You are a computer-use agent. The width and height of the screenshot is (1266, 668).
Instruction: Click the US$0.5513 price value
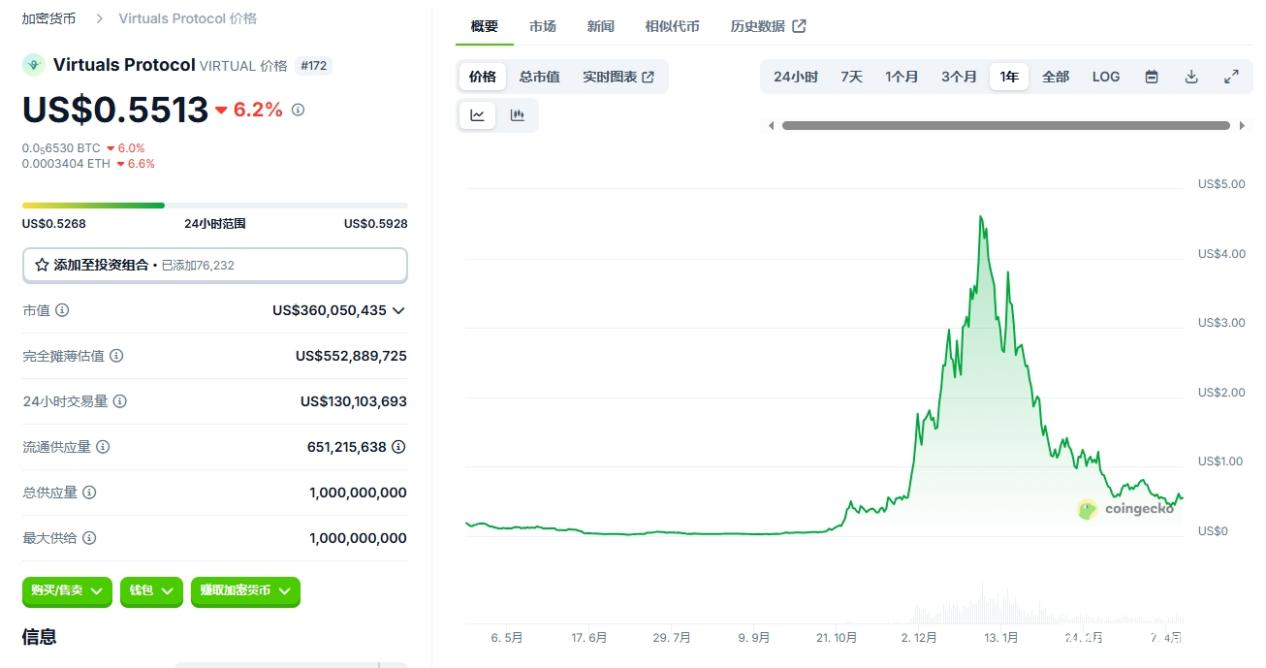(115, 110)
